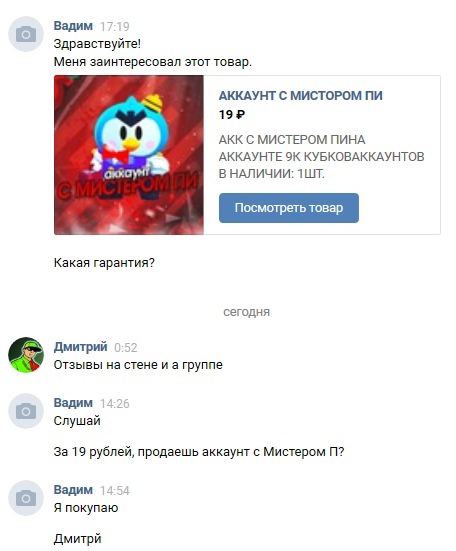This screenshot has height=551, width=456.
Task: Open the Mister P penguin product image
Action: tap(129, 155)
